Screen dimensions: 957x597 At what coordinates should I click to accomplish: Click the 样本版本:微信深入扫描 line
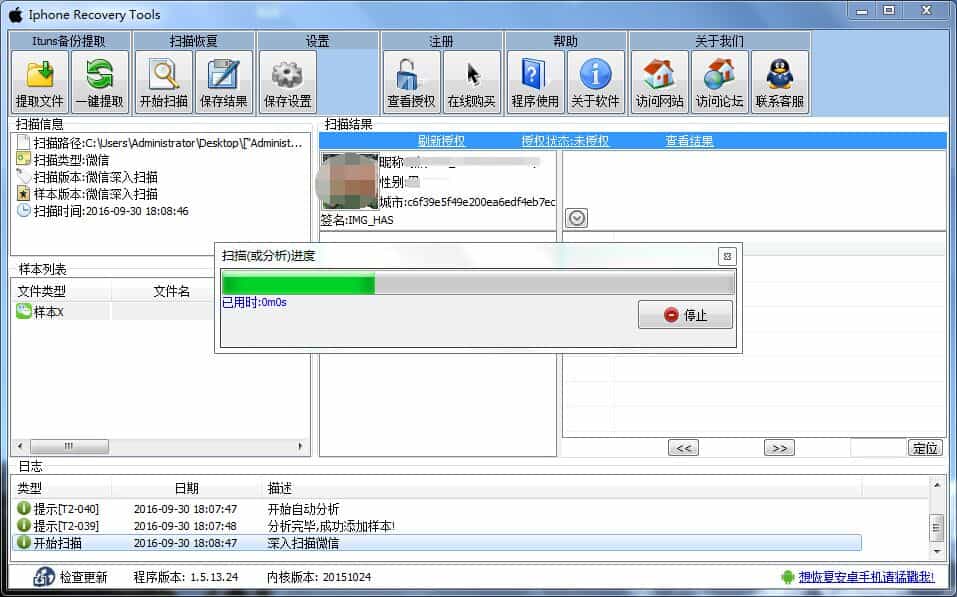[x=87, y=194]
